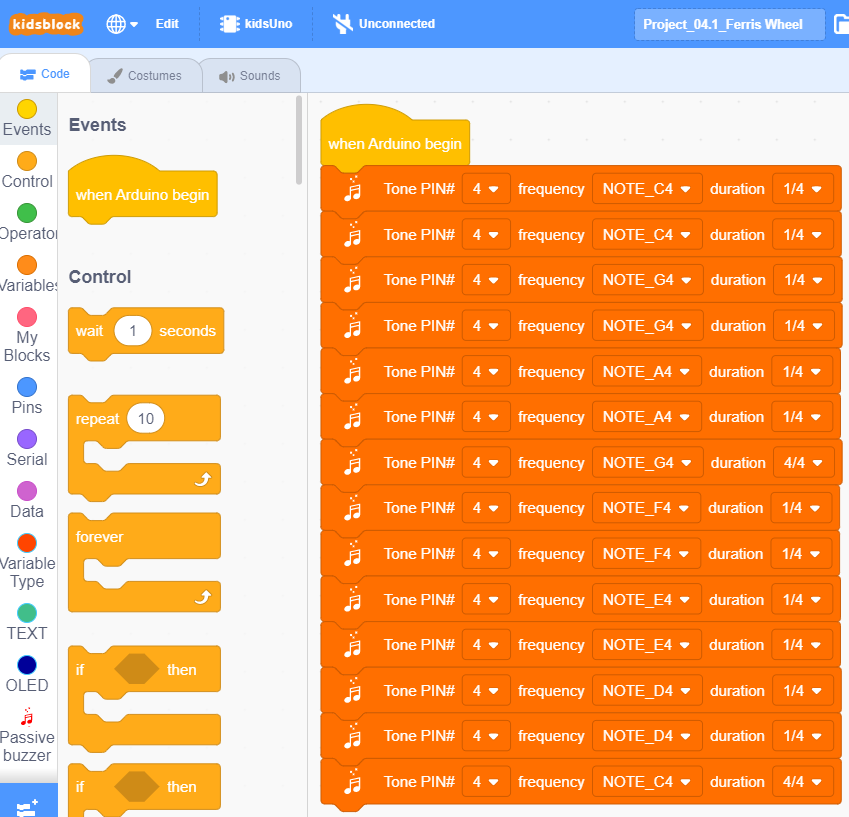Click the repeat block loop arrow
Screen dimensions: 849x817
203,479
